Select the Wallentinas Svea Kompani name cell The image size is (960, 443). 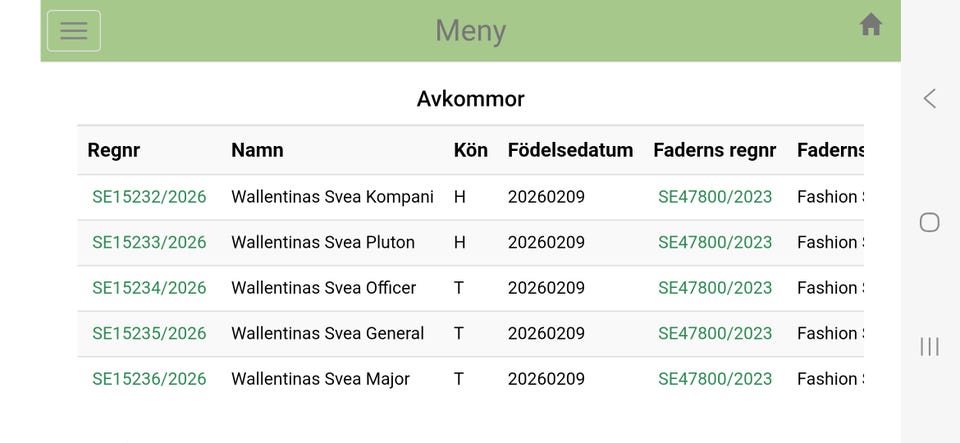click(332, 197)
